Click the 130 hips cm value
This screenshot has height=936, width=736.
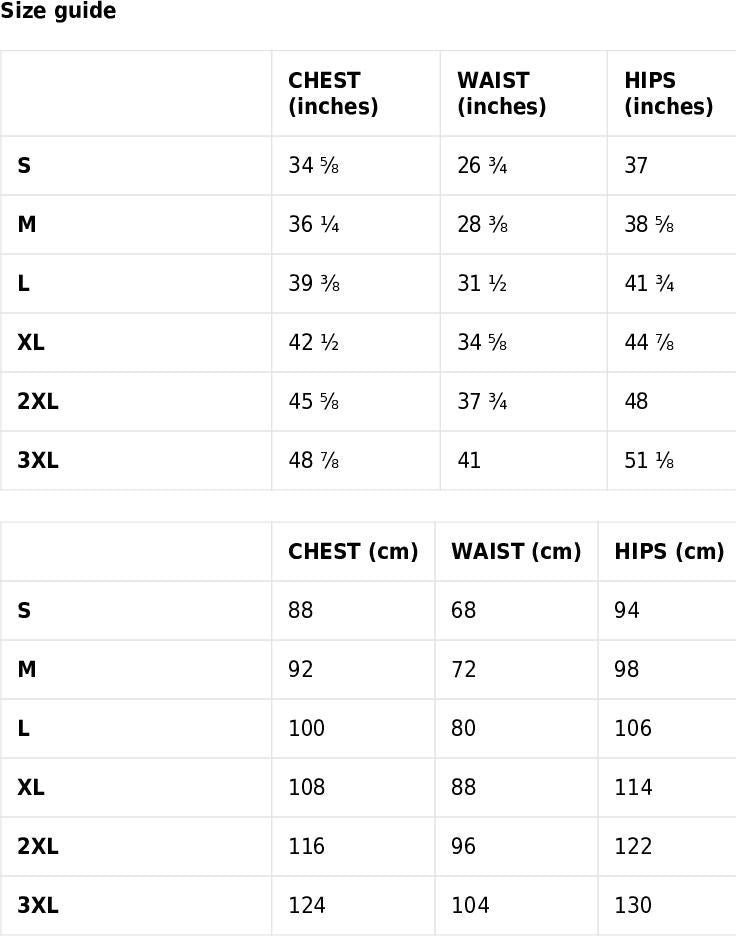[x=633, y=906]
